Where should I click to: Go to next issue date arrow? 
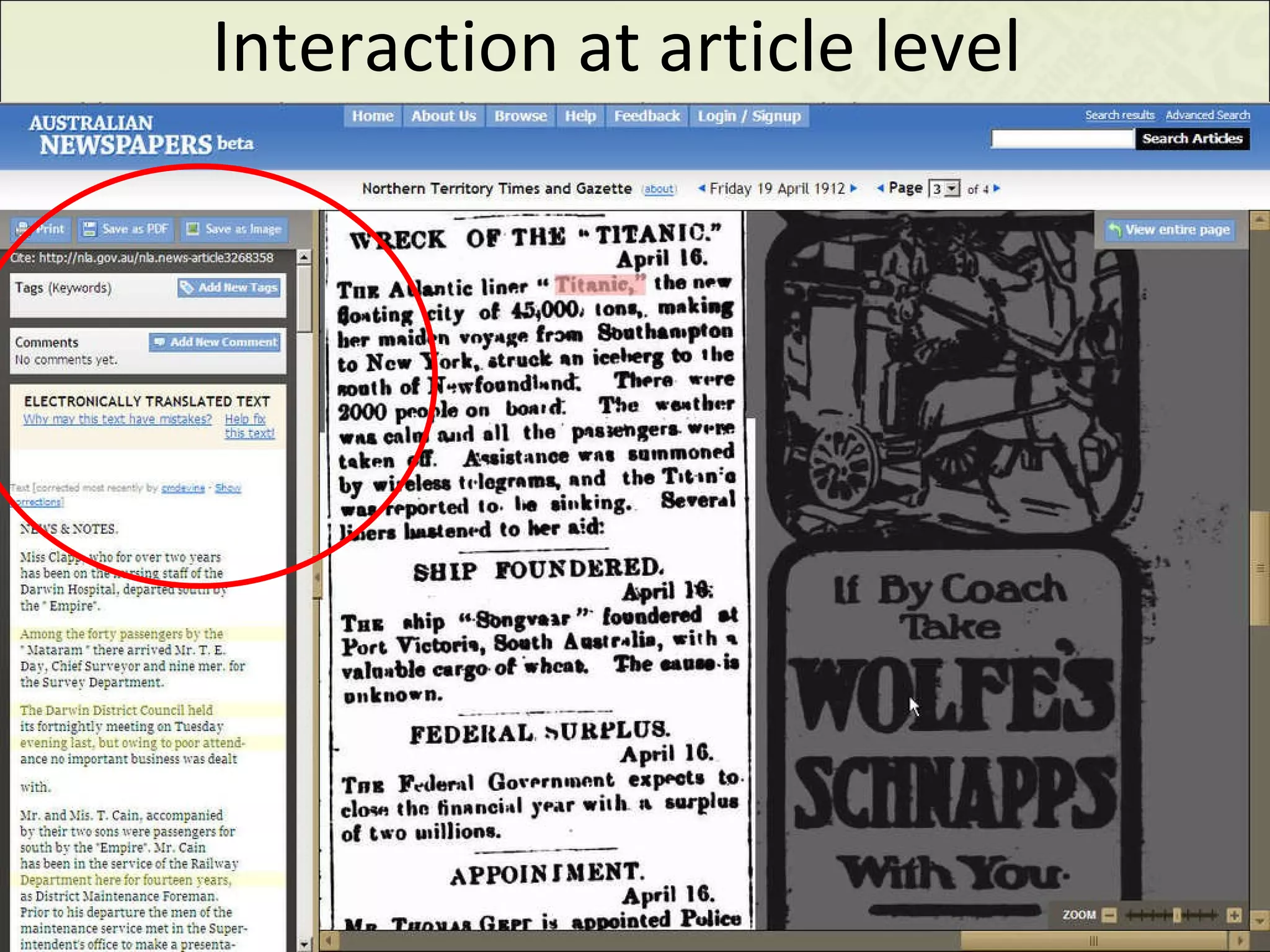[x=854, y=188]
